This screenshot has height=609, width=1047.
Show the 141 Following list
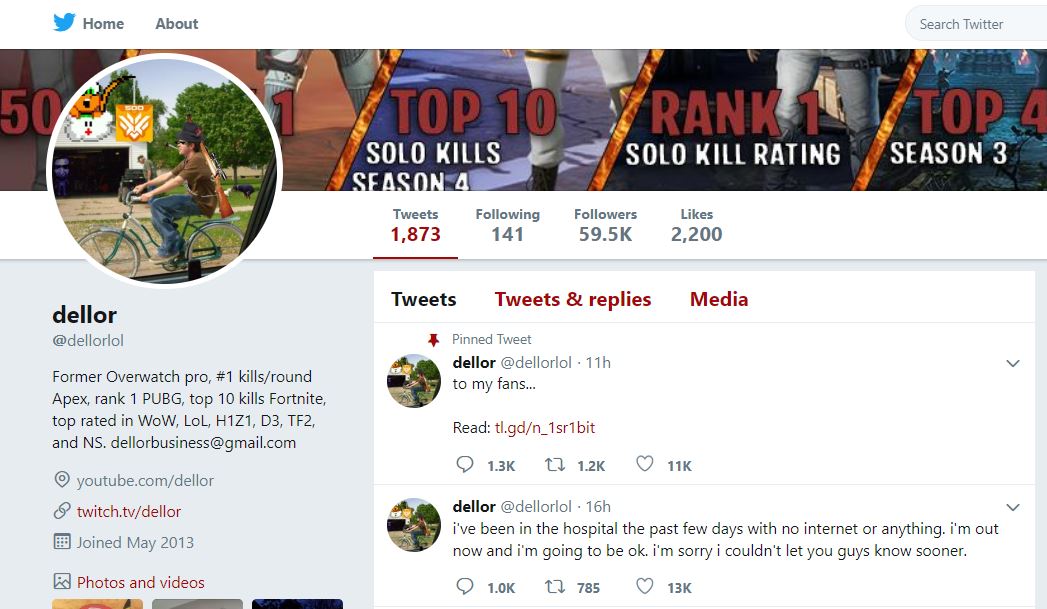point(507,226)
